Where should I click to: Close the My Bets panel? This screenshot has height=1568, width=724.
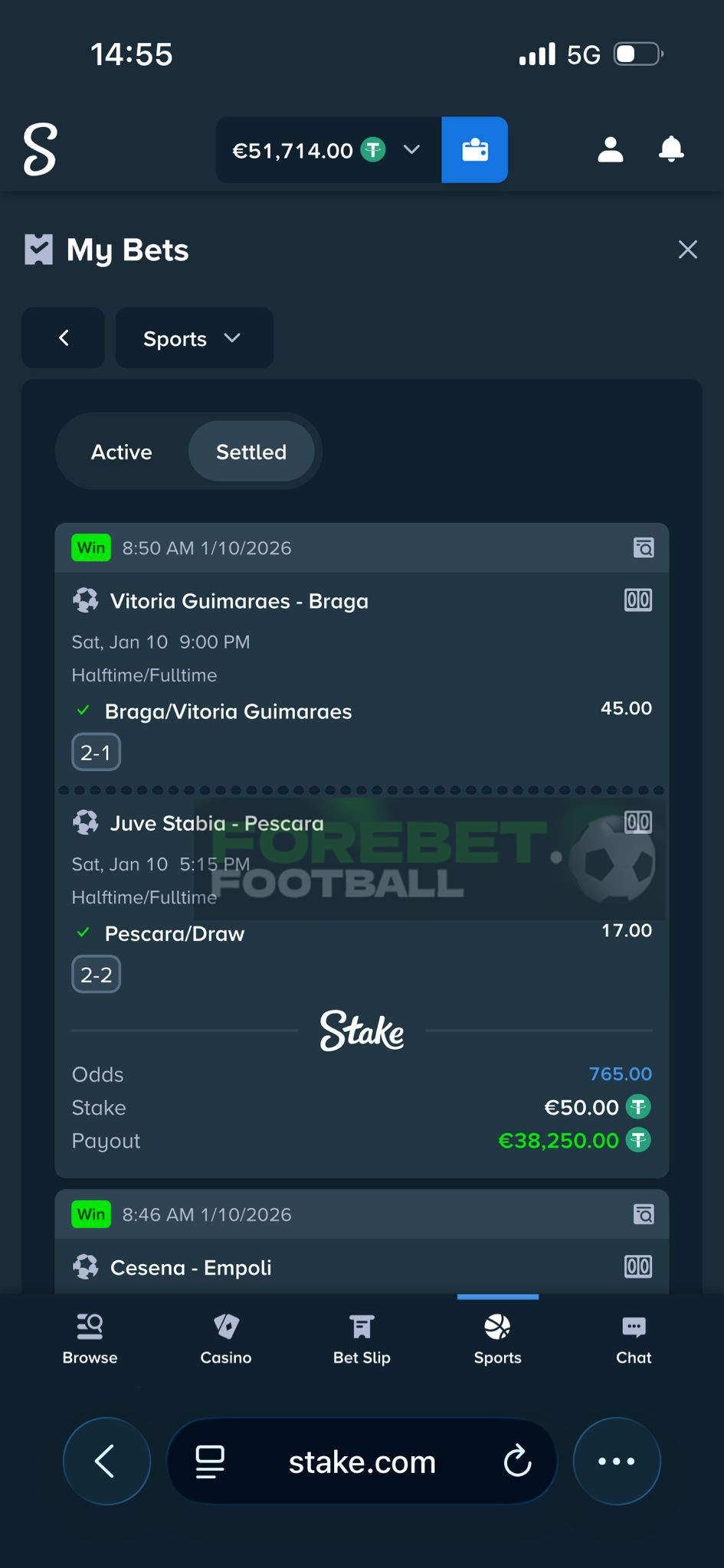pyautogui.click(x=687, y=250)
